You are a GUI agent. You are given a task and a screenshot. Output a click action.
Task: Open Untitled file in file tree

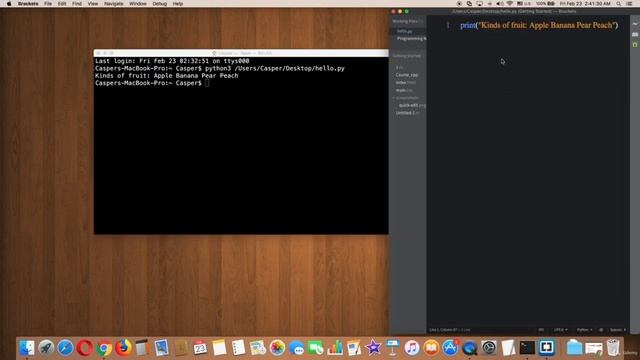pyautogui.click(x=407, y=113)
